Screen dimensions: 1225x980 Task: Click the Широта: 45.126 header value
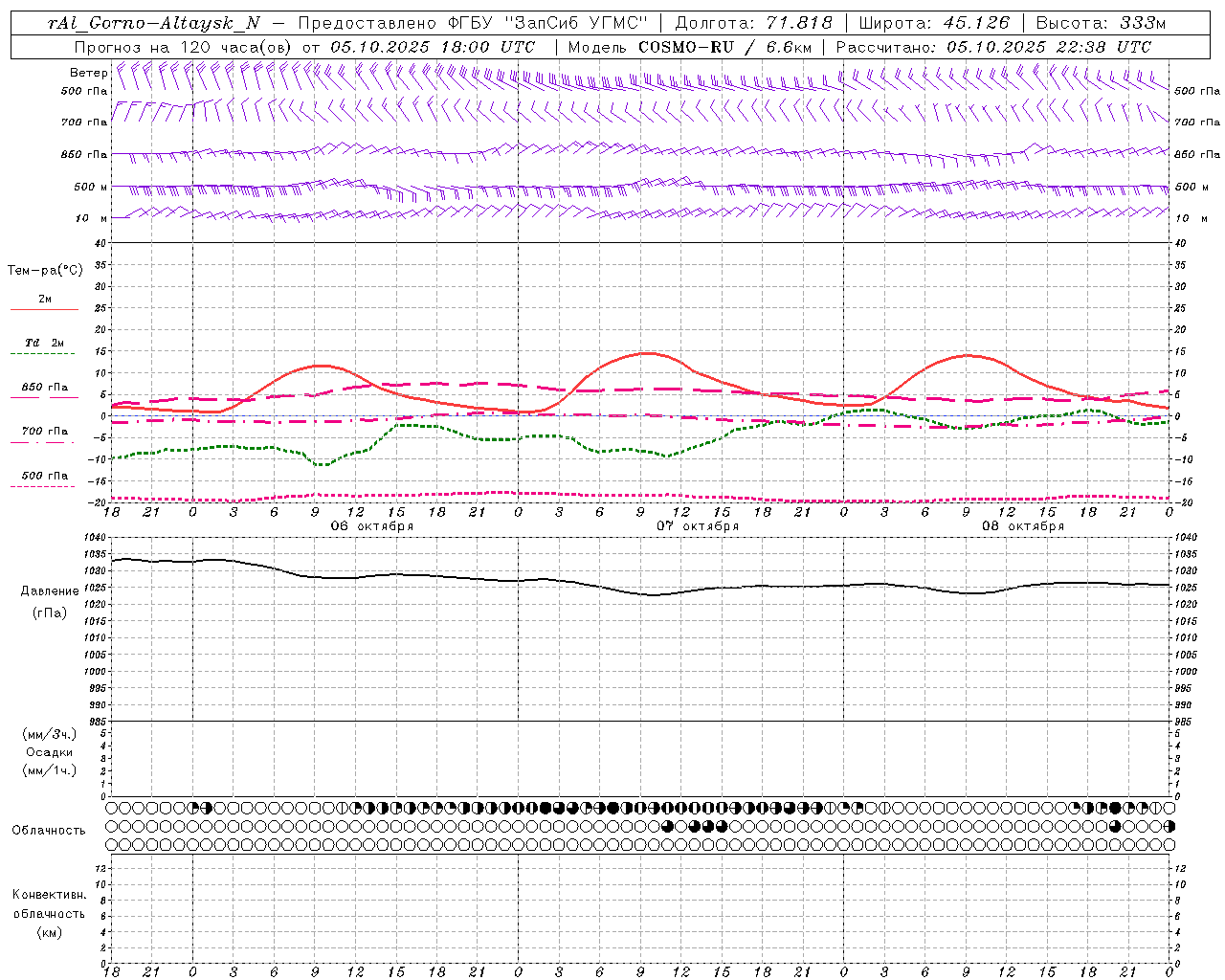[934, 24]
